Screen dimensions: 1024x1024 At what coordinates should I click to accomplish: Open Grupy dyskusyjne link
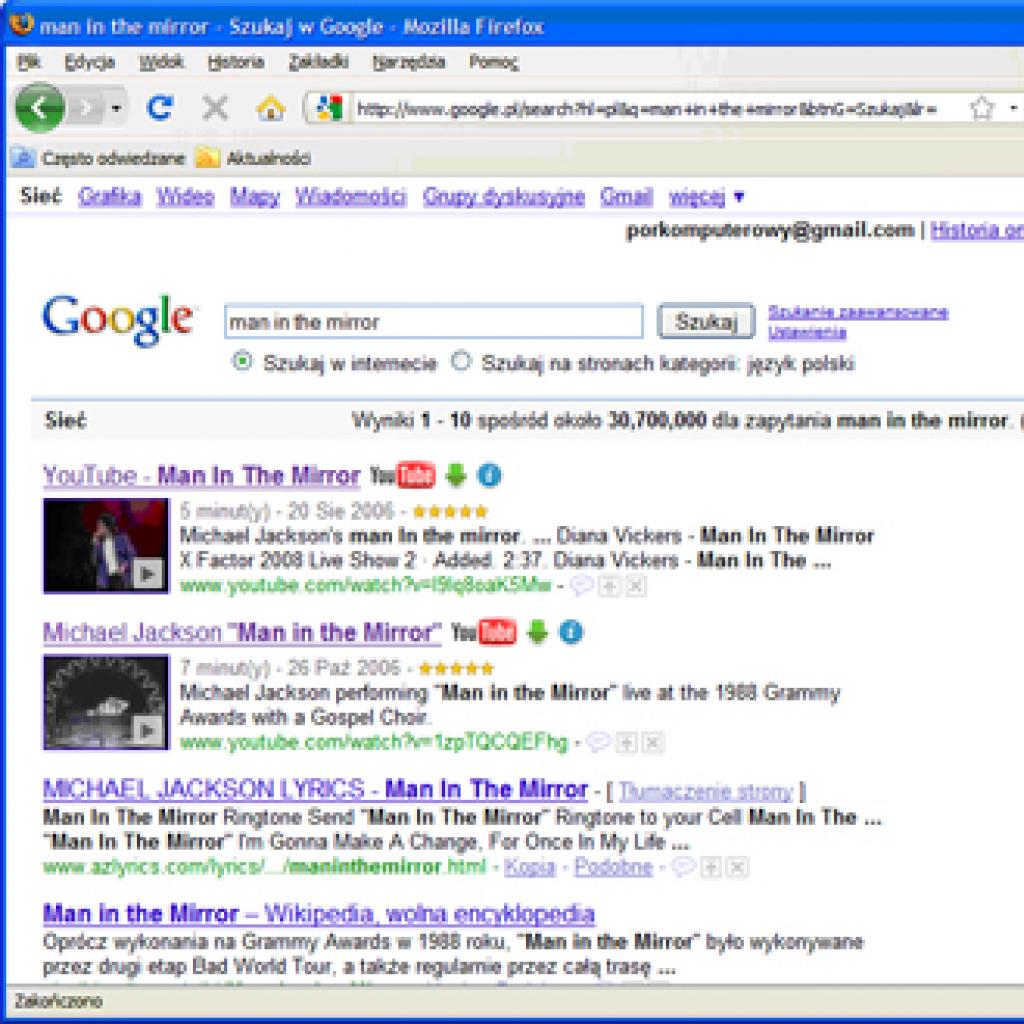pyautogui.click(x=504, y=197)
